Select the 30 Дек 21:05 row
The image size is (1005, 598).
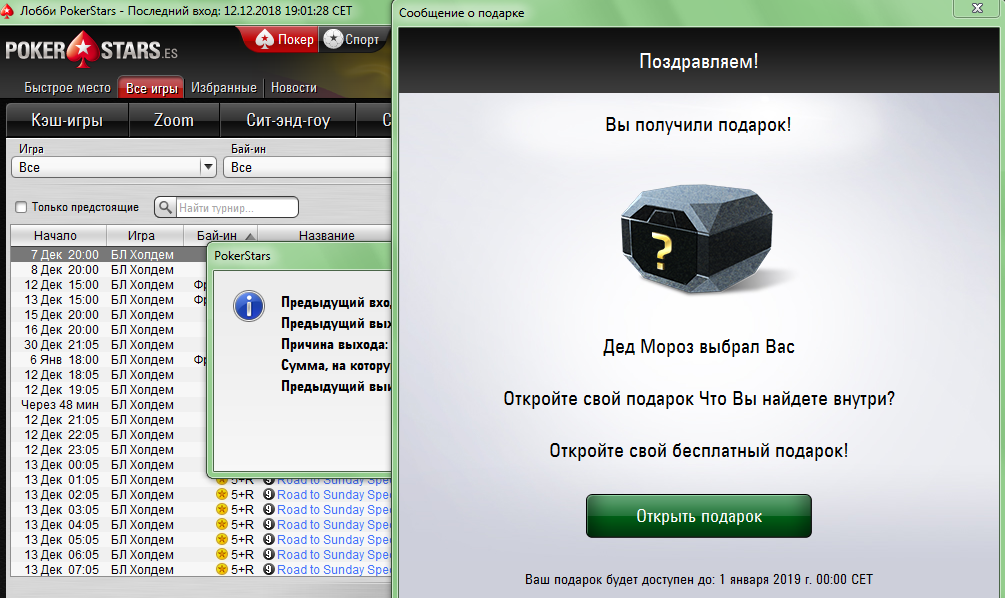pyautogui.click(x=109, y=345)
